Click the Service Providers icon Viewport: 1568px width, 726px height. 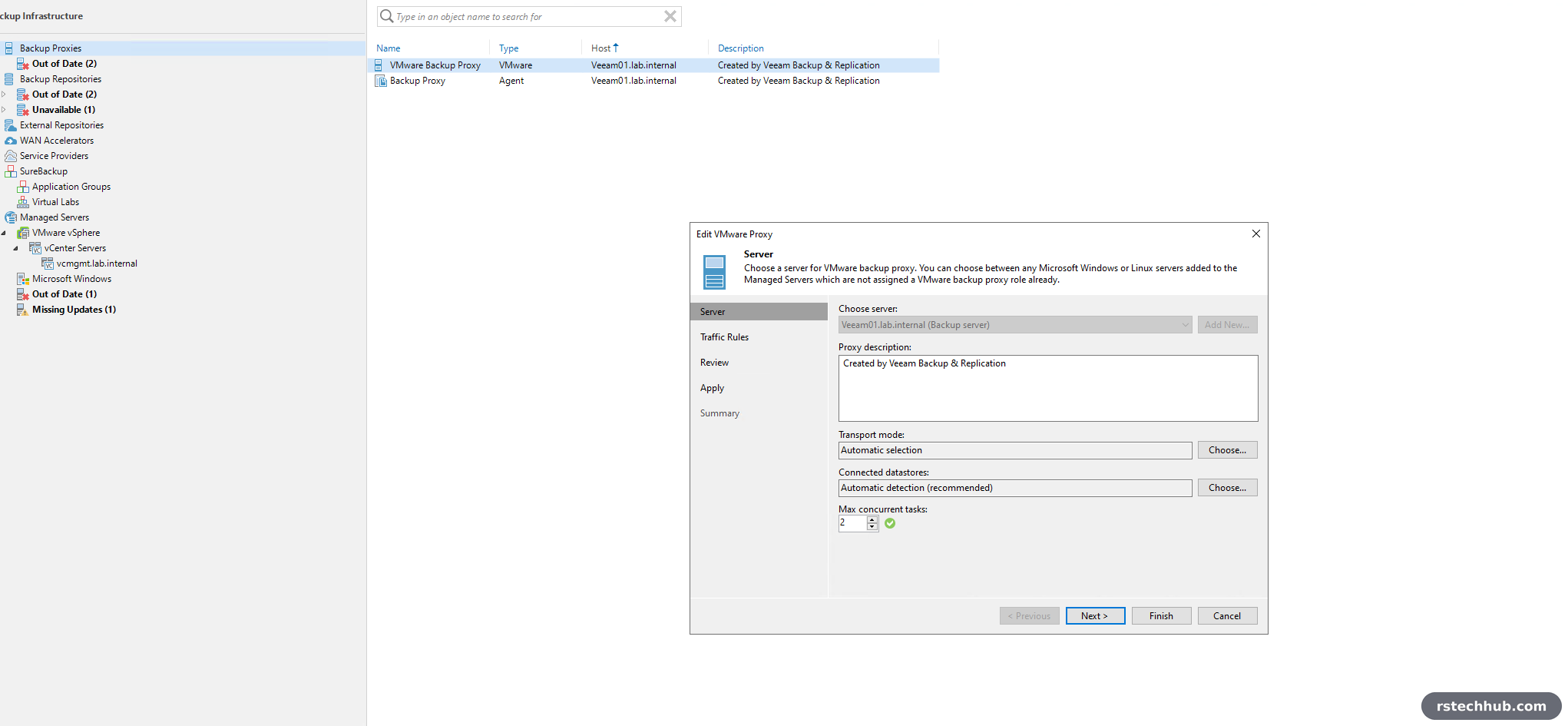click(x=10, y=156)
